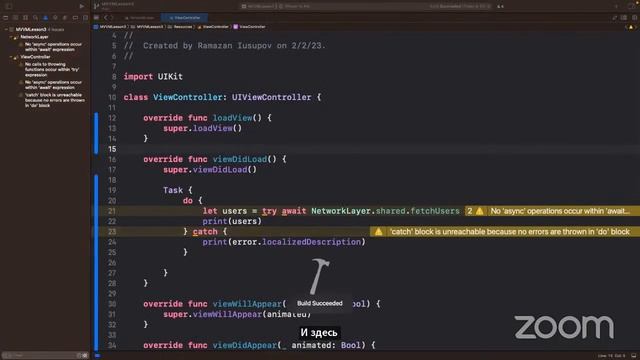The width and height of the screenshot is (640, 360).
Task: Open the library with the plus icon
Action: (616, 6)
